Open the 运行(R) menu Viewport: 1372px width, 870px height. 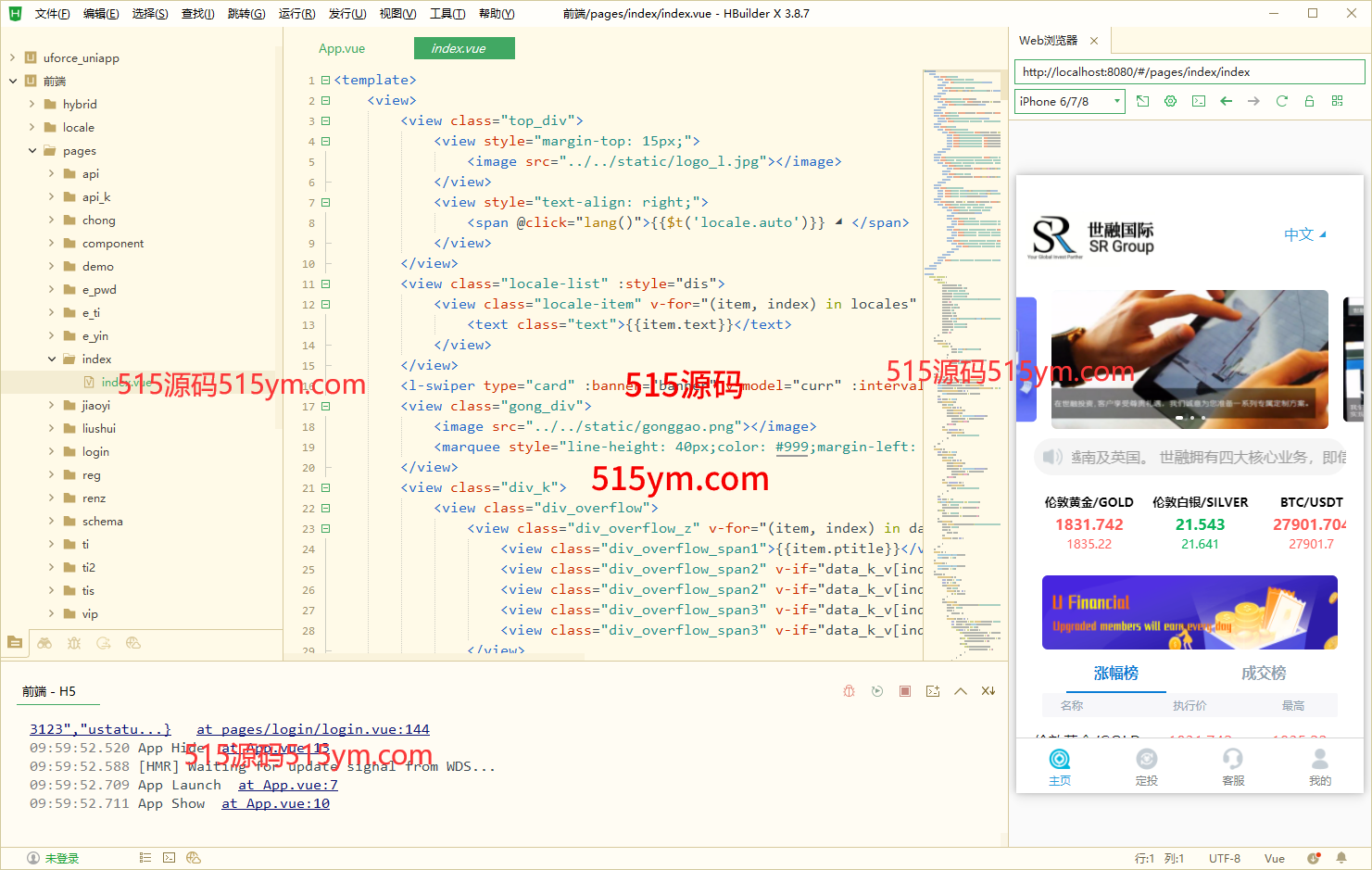[296, 14]
